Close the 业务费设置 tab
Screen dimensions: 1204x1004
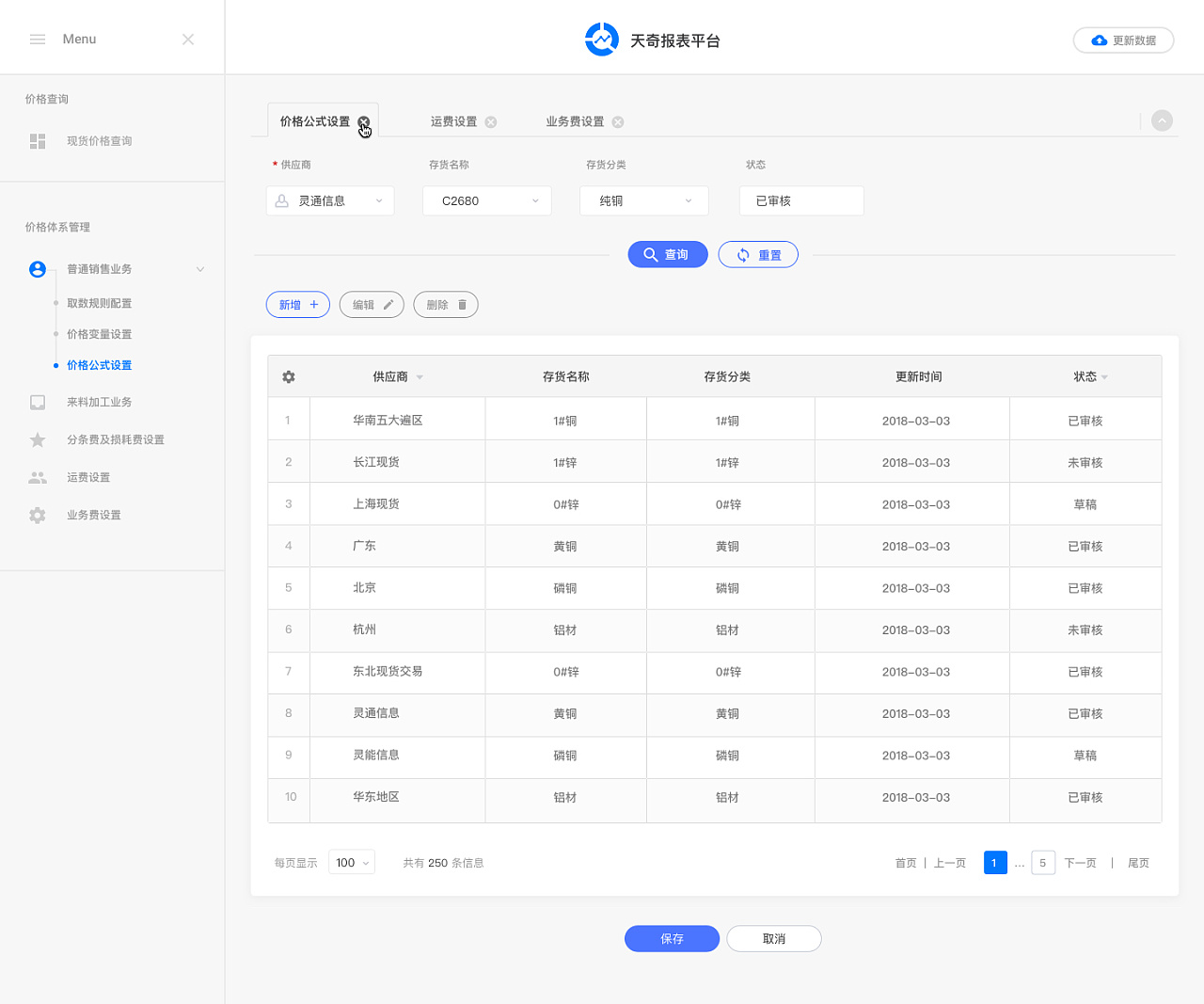[618, 122]
